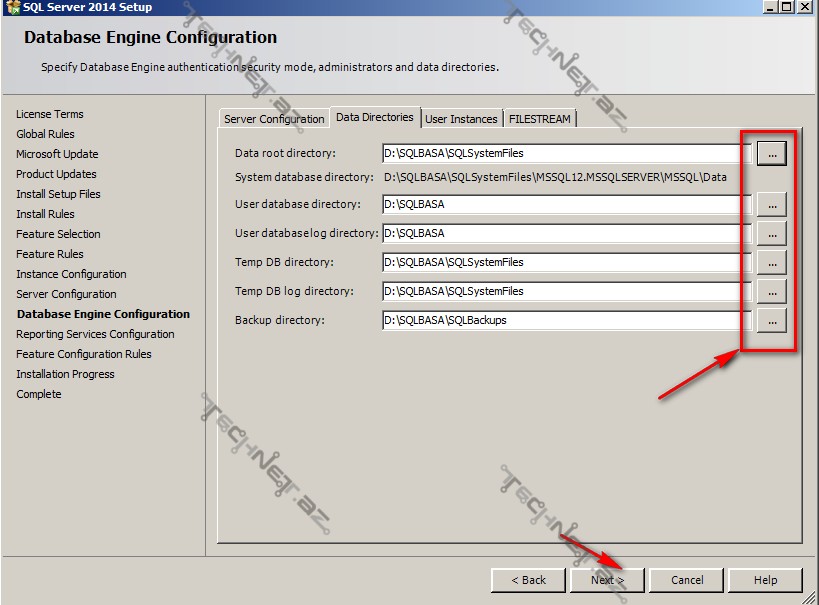
Task: Focus the User database directory text field
Action: [x=560, y=204]
